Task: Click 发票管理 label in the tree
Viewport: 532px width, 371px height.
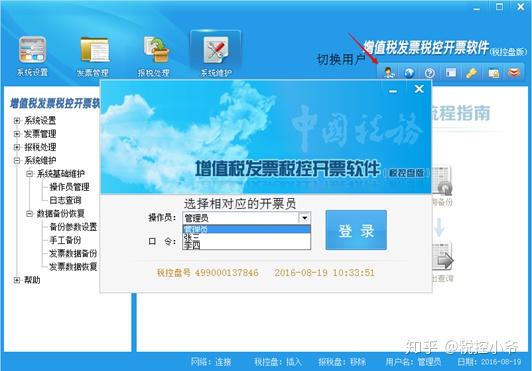Action: (x=40, y=134)
